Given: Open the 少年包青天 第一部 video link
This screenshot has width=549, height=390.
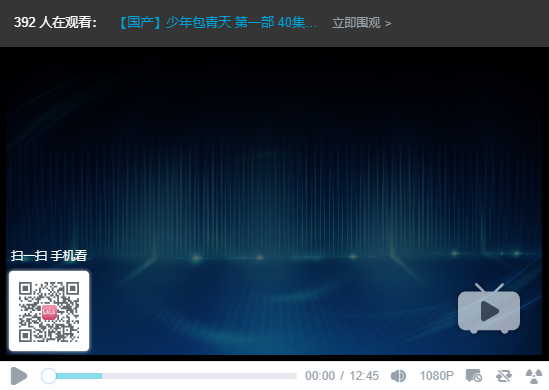Looking at the screenshot, I should (x=218, y=23).
